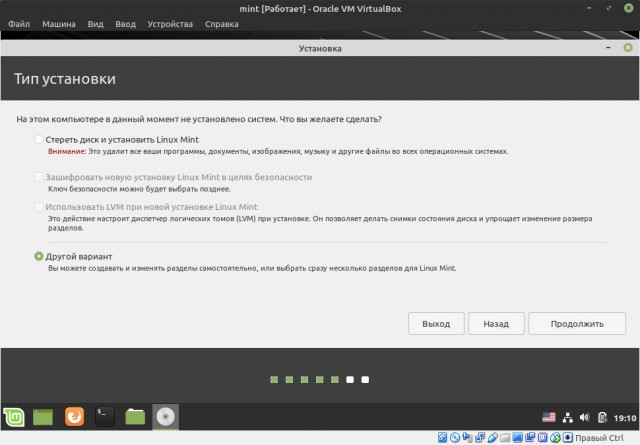Close the "Установка" installer window
The image size is (640, 445).
click(x=628, y=48)
